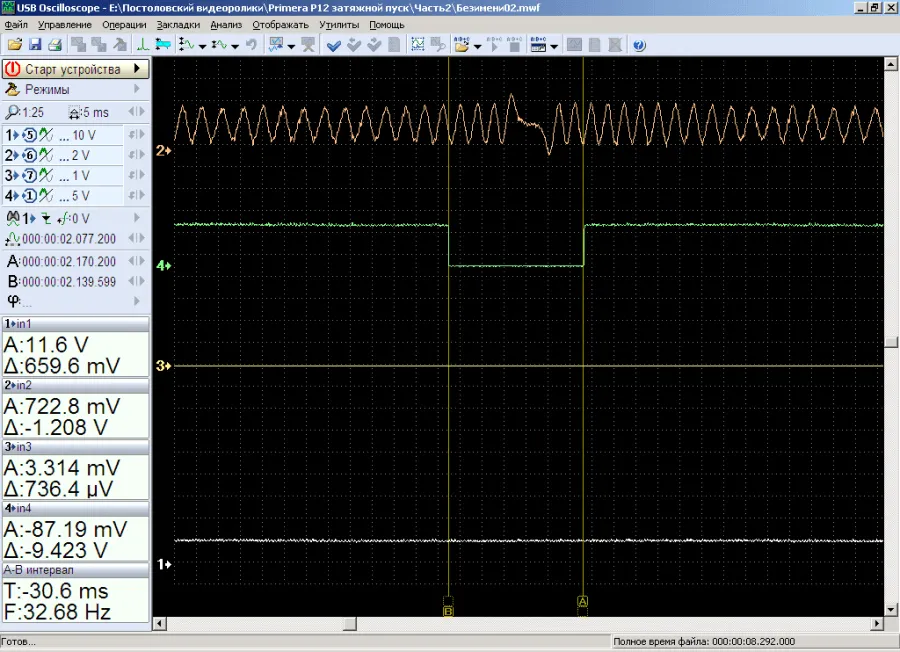
Task: Open the Отображать menu
Action: click(x=281, y=25)
